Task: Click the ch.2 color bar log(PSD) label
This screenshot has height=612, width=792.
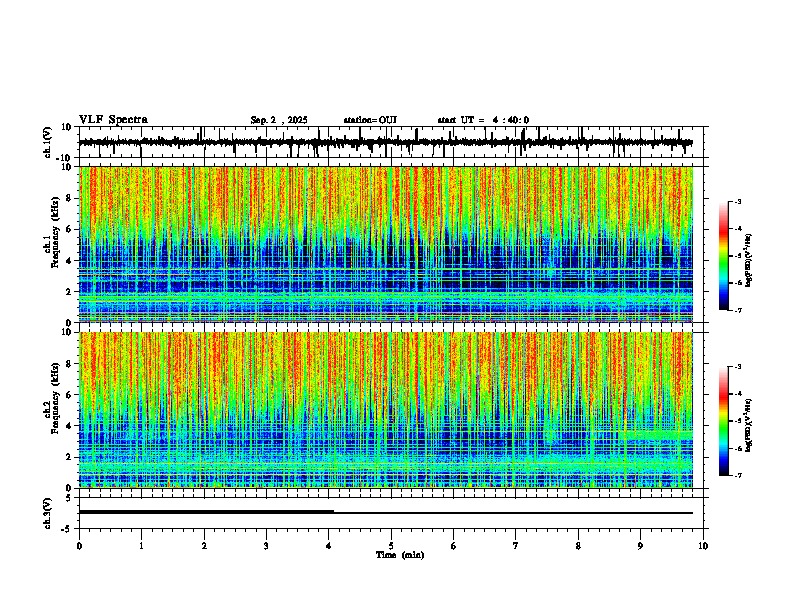Action: (749, 425)
